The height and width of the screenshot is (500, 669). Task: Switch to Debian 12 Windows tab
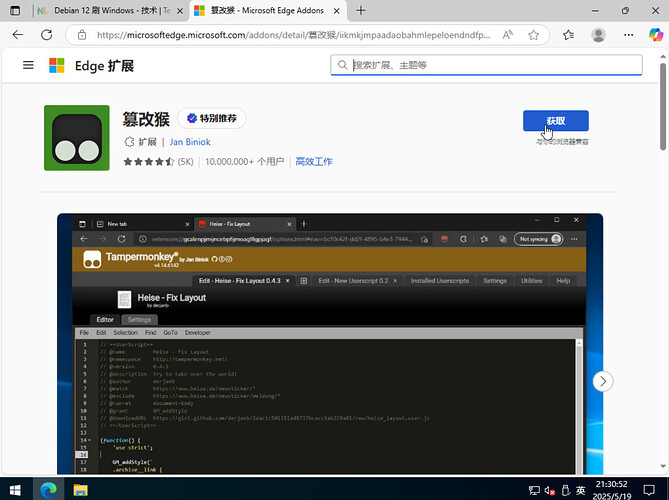pos(111,11)
